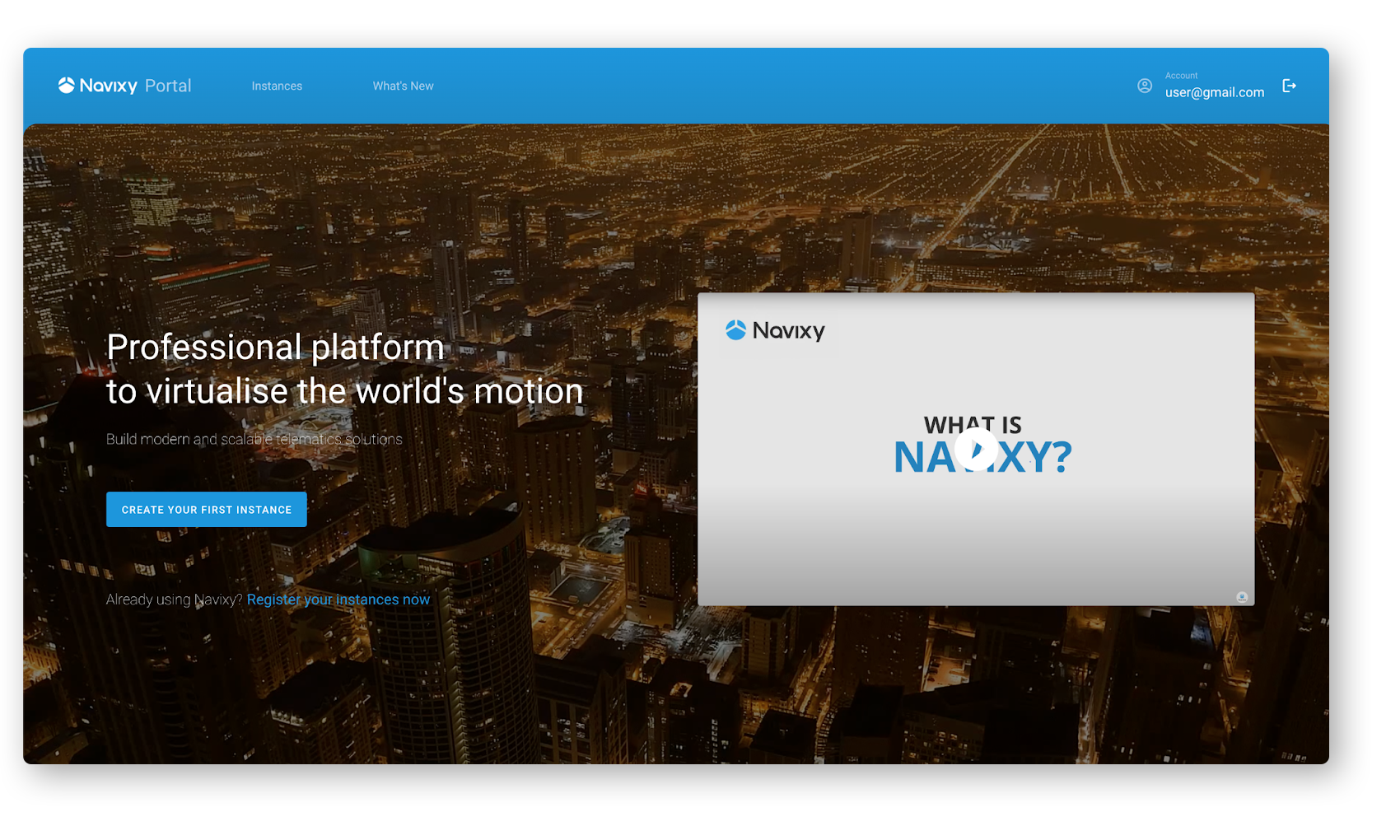The image size is (1400, 840).
Task: Click the Navixy Portal logo
Action: [x=124, y=86]
